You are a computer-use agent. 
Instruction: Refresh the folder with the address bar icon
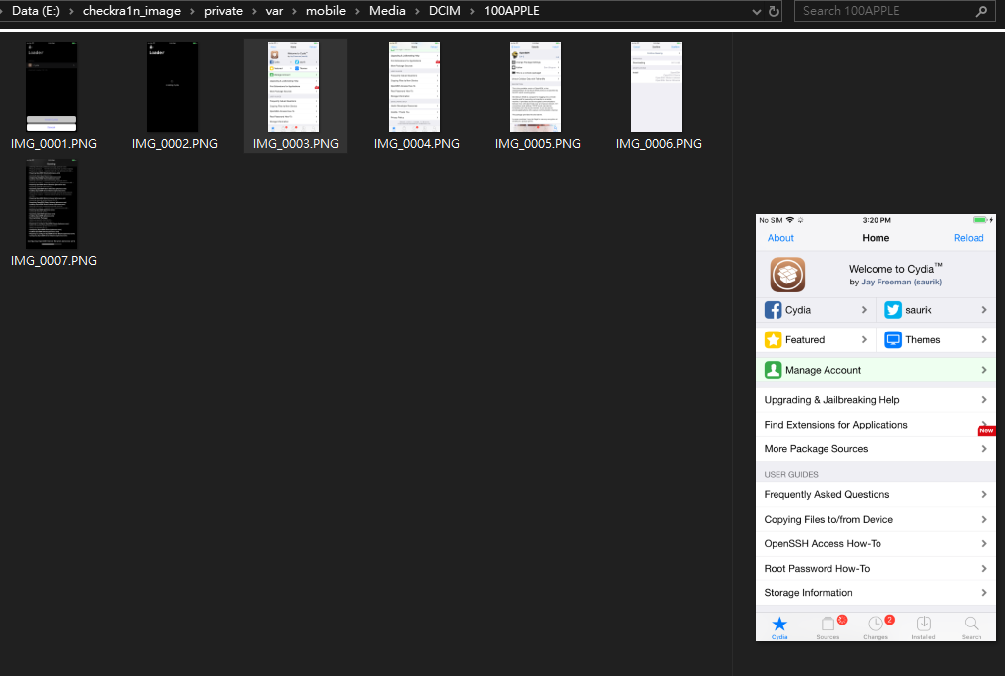(x=774, y=11)
